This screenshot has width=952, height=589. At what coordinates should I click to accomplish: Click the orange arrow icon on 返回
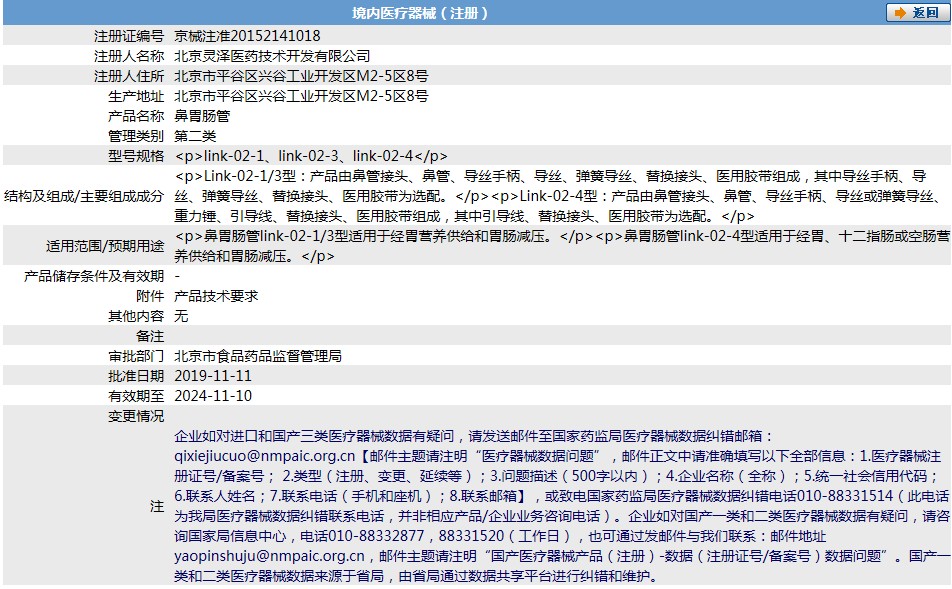(900, 13)
